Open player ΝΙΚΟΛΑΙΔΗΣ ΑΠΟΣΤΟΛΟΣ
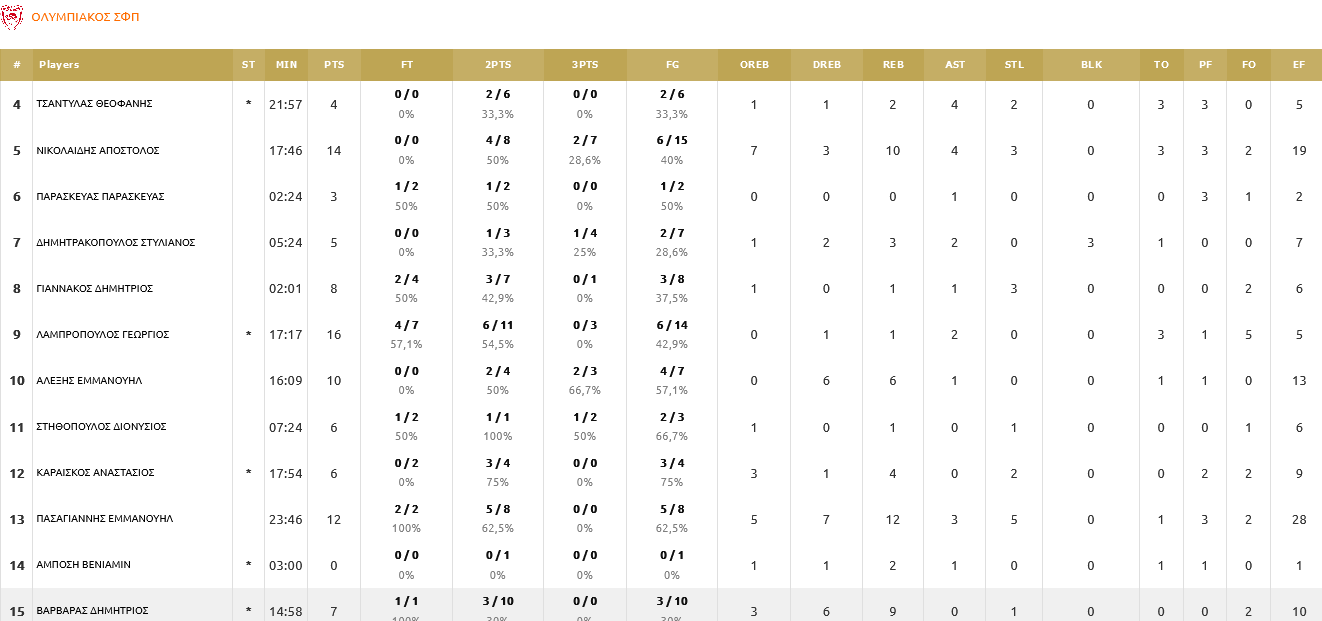Image resolution: width=1322 pixels, height=621 pixels. (98, 151)
